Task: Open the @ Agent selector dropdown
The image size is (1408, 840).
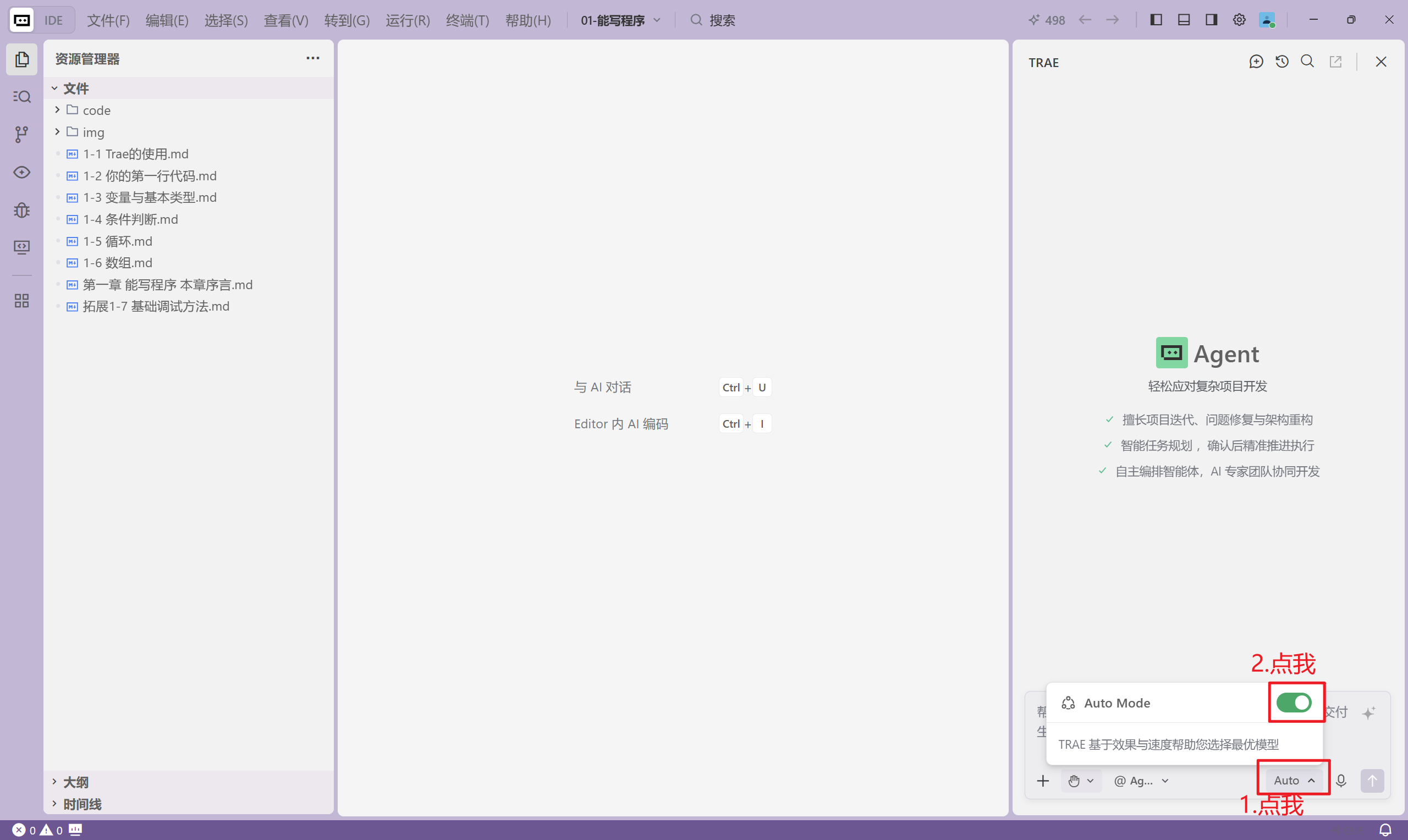Action: (x=1141, y=781)
